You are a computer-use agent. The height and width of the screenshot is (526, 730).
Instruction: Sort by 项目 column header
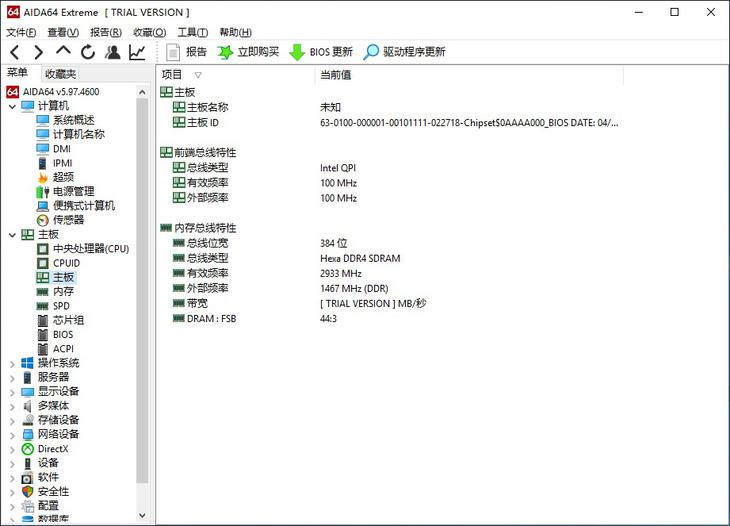[235, 75]
